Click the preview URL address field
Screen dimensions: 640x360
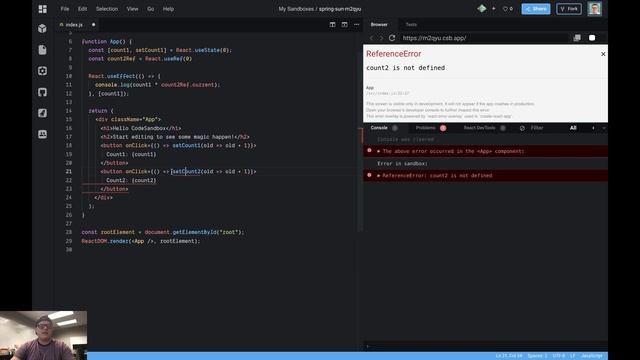coord(484,38)
